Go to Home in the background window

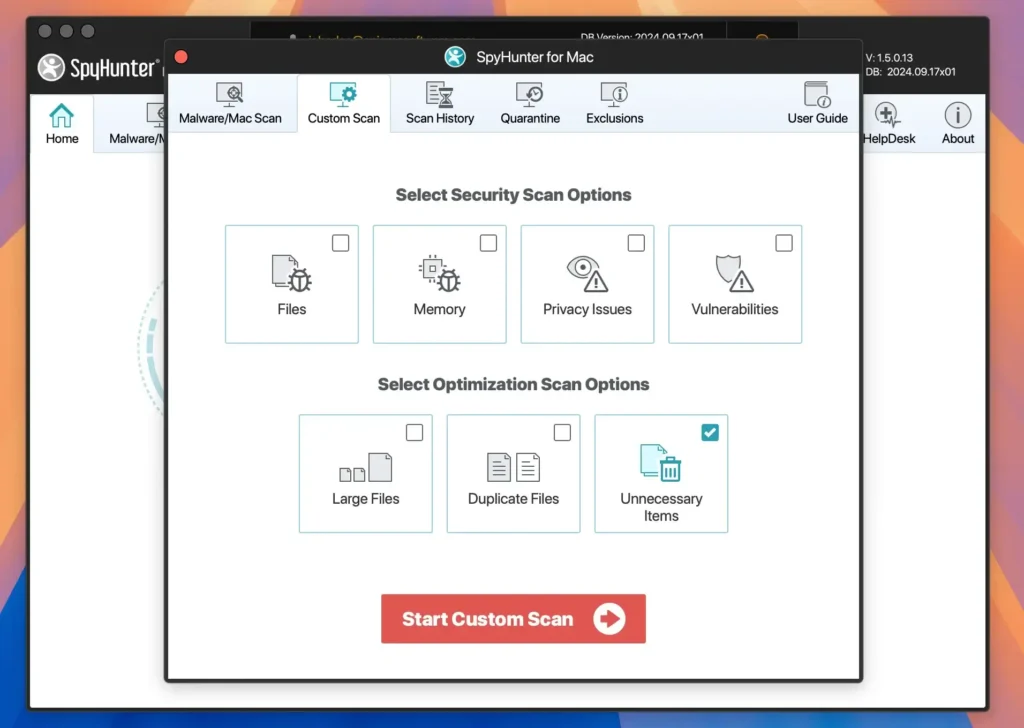(x=62, y=123)
